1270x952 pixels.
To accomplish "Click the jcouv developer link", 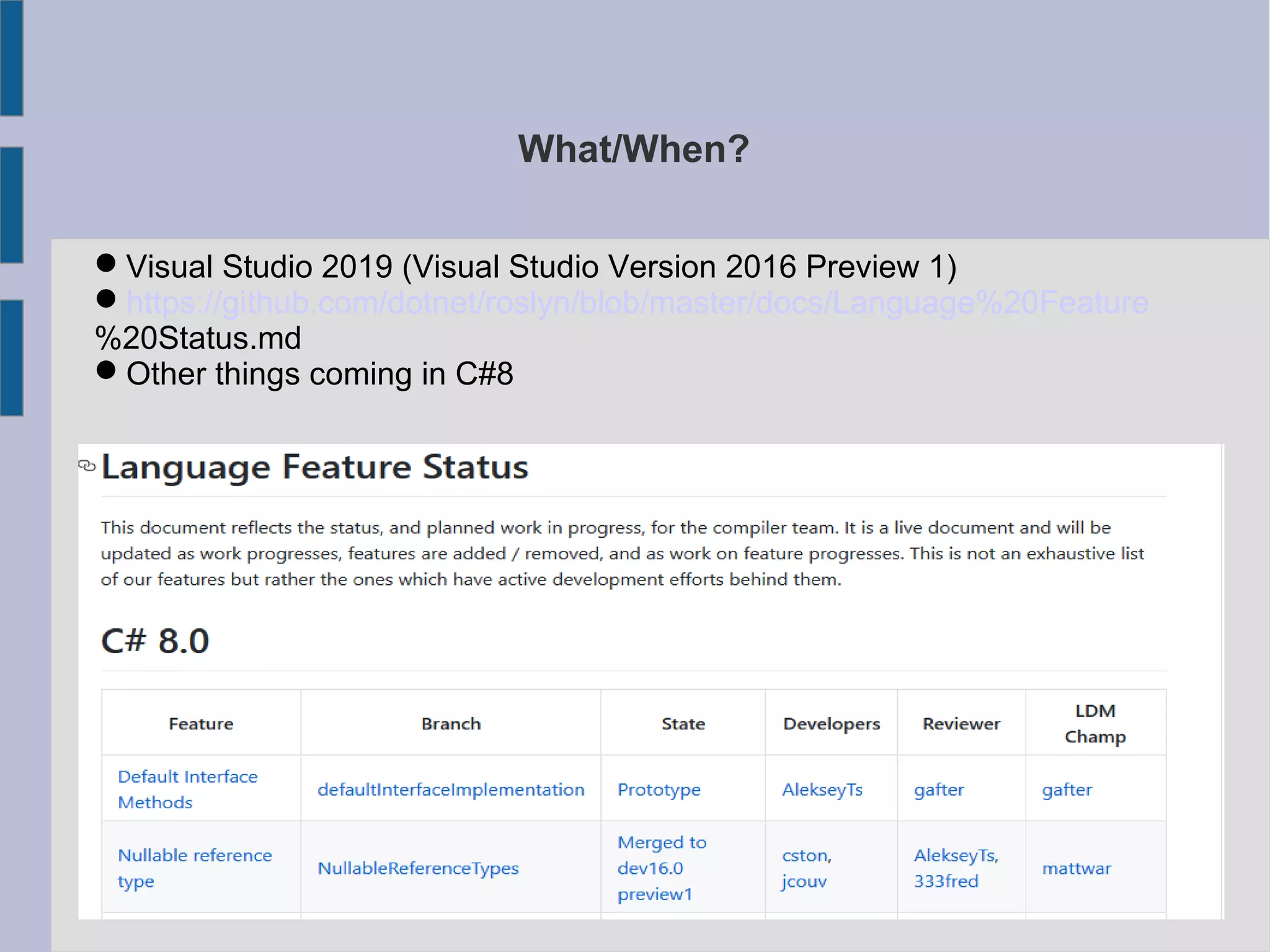I will click(804, 881).
